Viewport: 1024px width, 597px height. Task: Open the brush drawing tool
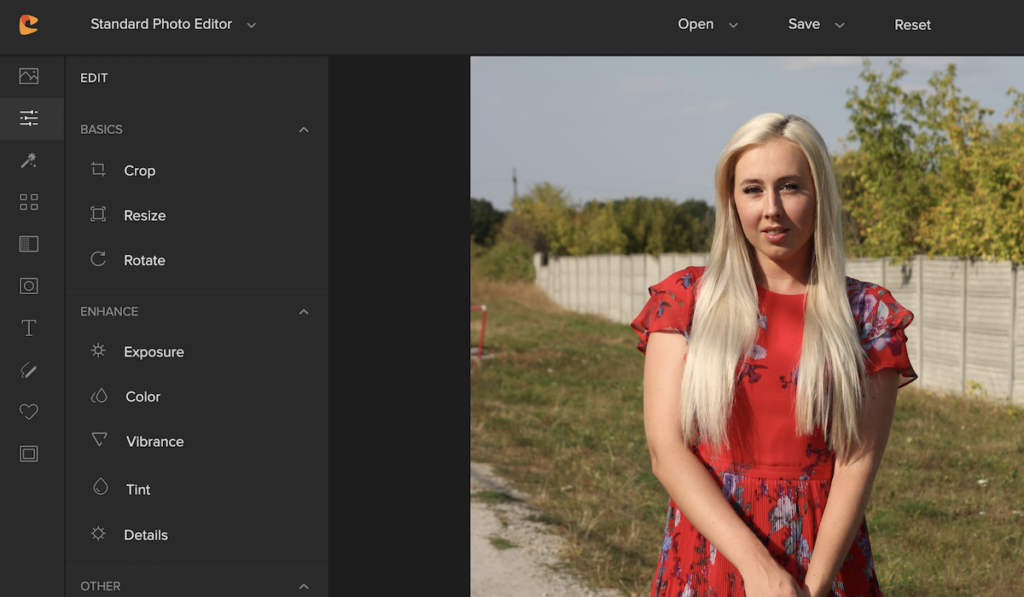coord(29,370)
